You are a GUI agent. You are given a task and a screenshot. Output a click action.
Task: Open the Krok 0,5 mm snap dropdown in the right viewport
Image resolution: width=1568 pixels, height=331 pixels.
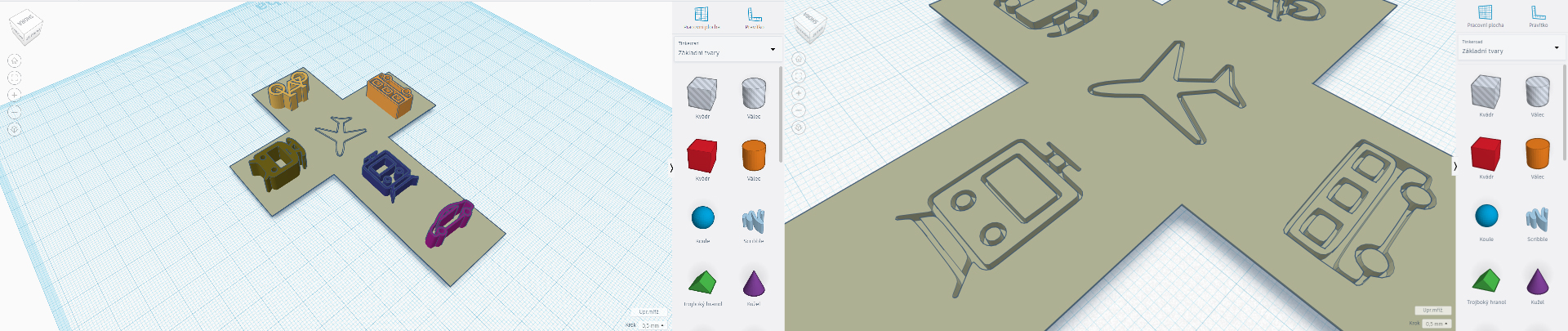[x=1437, y=324]
